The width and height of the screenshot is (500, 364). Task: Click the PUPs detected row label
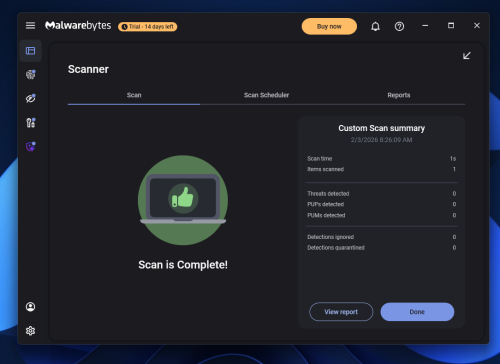tap(325, 204)
